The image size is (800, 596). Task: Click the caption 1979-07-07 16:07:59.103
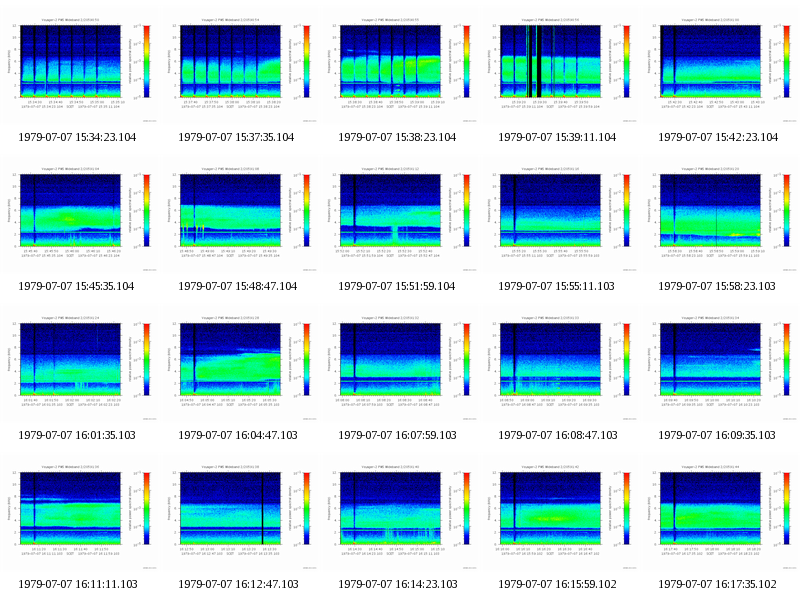(397, 435)
